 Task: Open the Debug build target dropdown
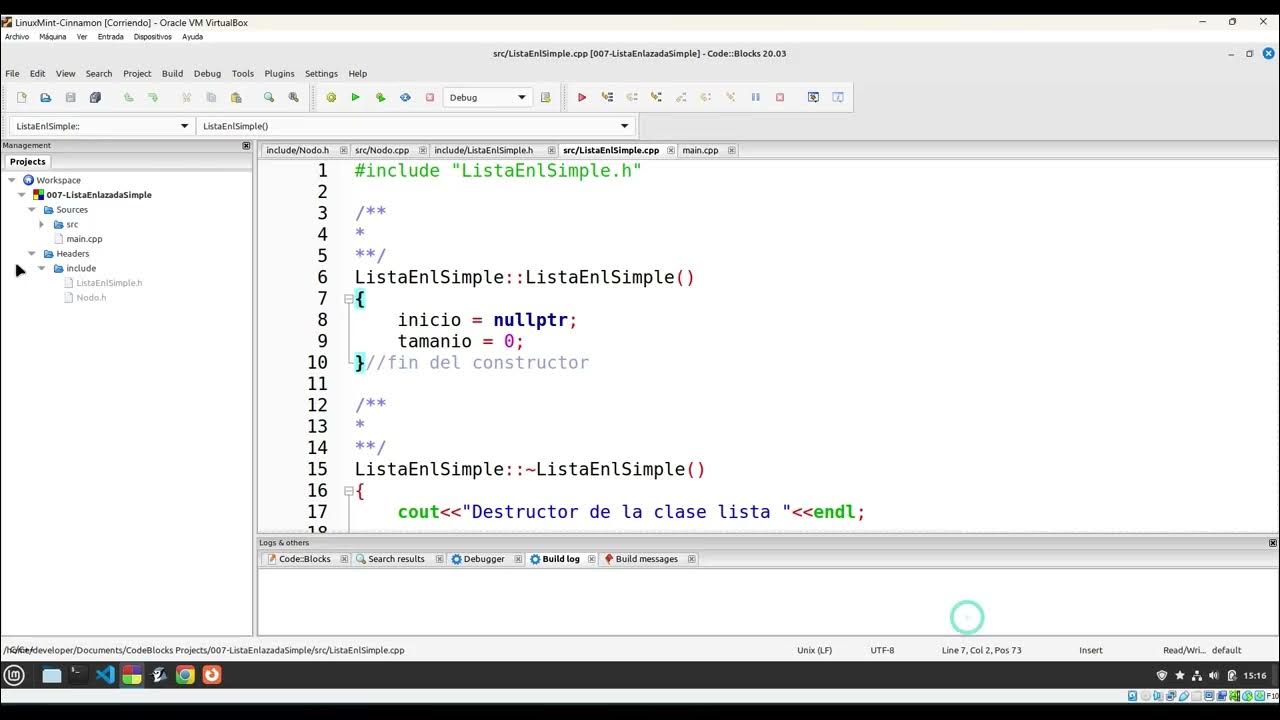487,97
